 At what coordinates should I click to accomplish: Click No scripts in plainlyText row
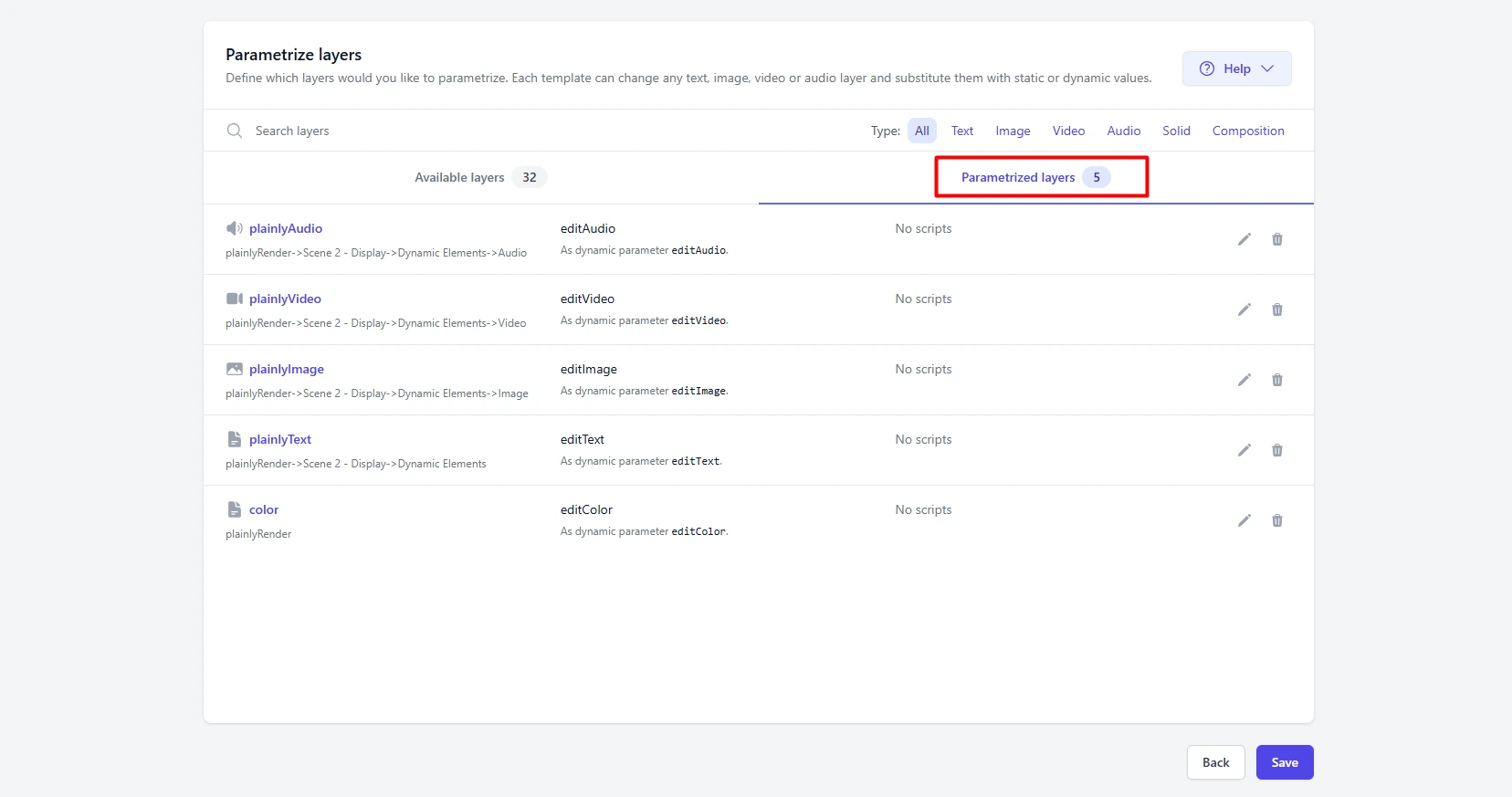click(923, 439)
